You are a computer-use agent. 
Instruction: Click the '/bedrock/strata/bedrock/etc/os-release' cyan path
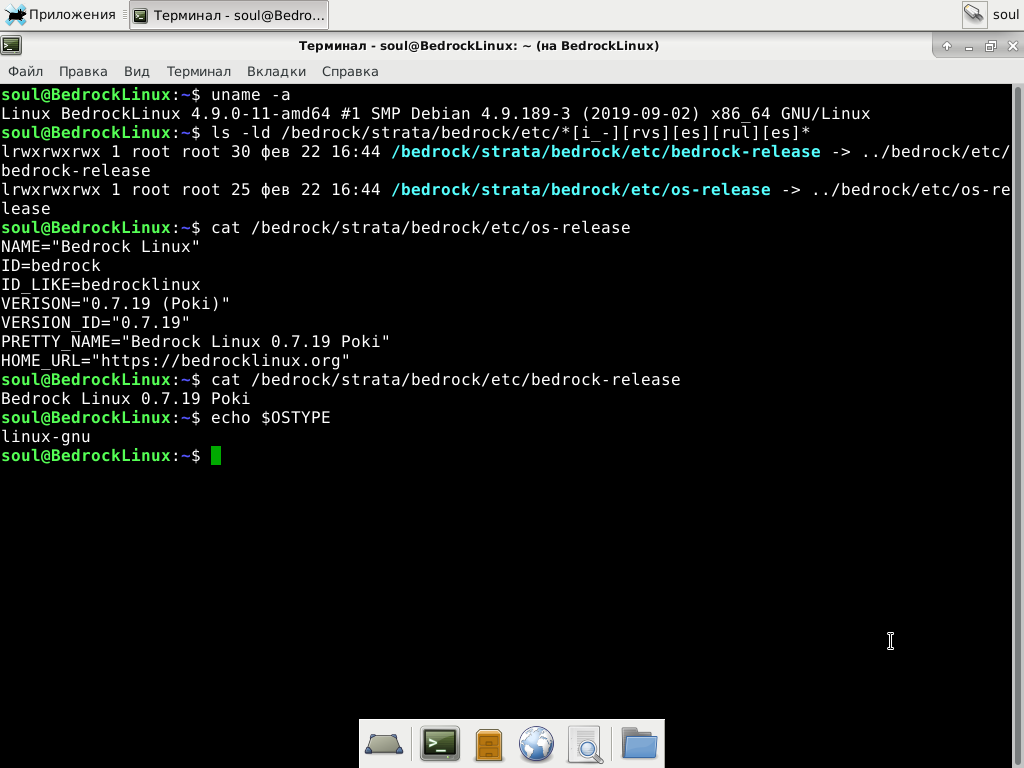tap(581, 189)
